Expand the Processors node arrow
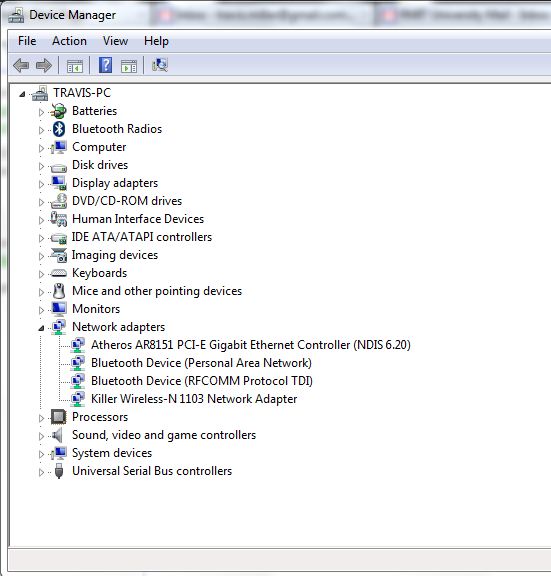The height and width of the screenshot is (576, 551). tap(41, 418)
